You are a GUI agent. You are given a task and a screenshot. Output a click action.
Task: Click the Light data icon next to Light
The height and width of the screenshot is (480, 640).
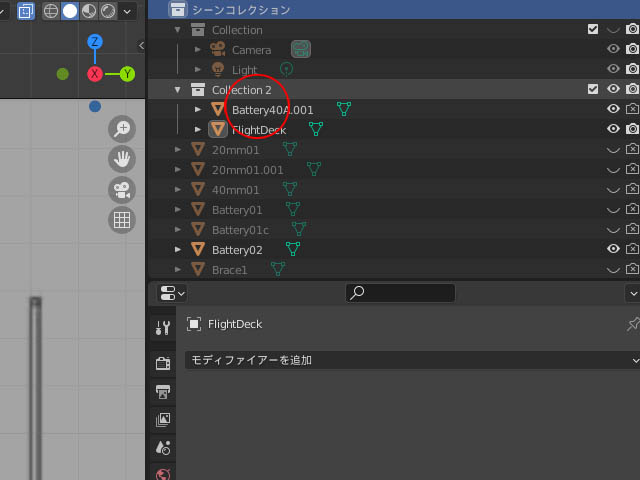pos(287,69)
